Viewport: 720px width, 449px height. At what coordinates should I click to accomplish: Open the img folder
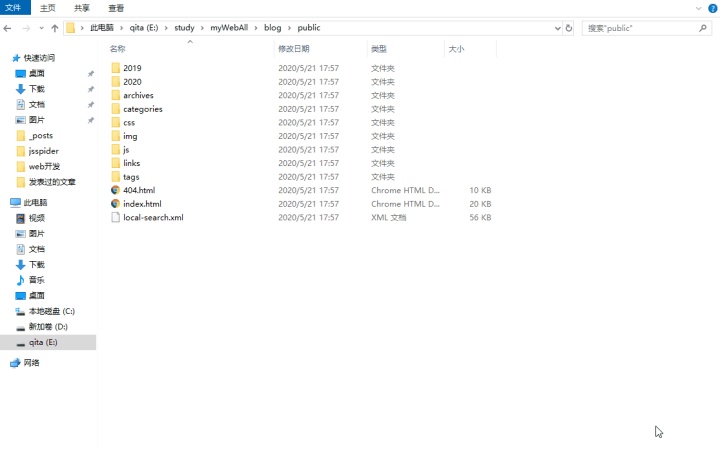coord(130,136)
